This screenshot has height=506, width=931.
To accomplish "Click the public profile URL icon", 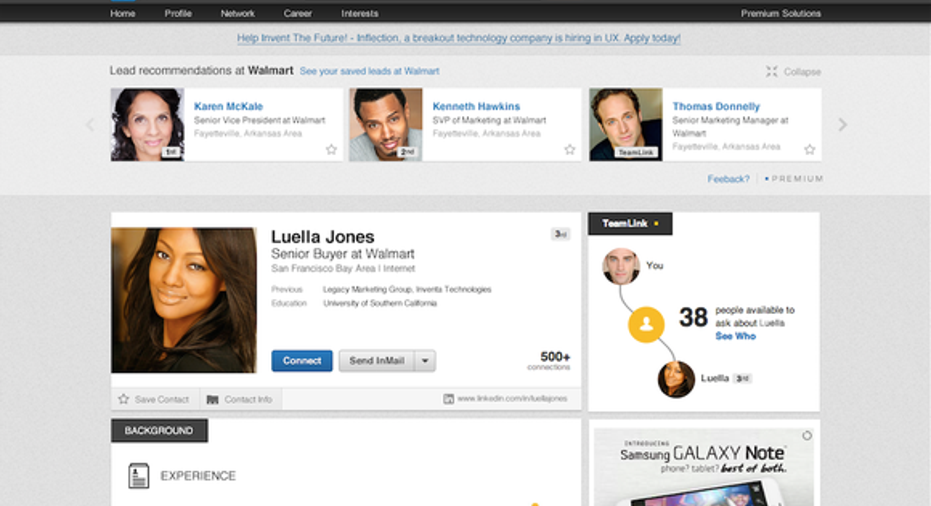I will pos(449,399).
